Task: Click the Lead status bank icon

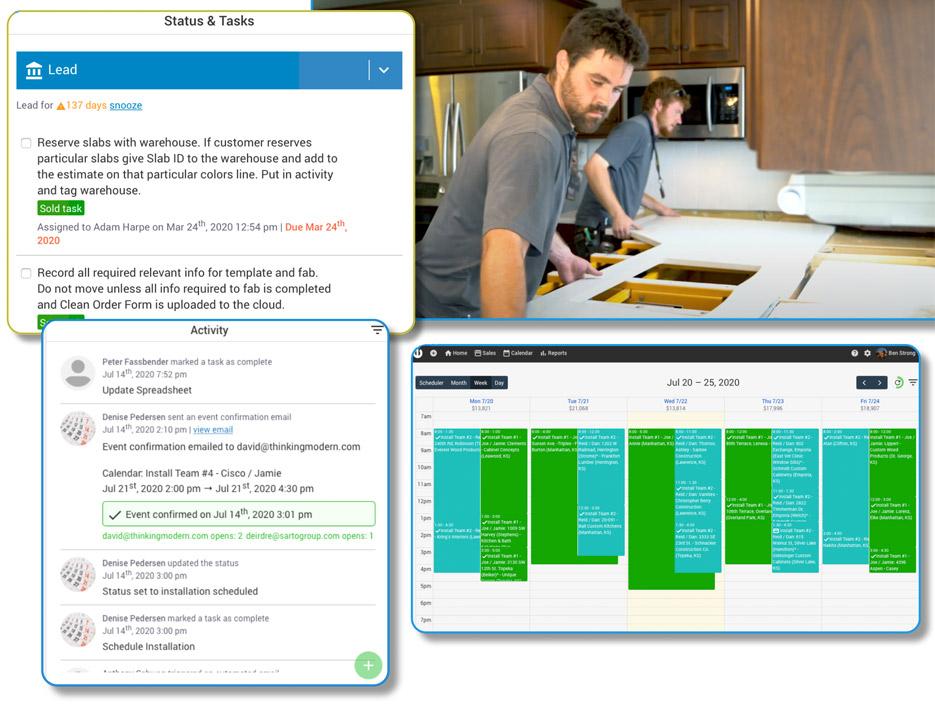Action: (x=34, y=70)
